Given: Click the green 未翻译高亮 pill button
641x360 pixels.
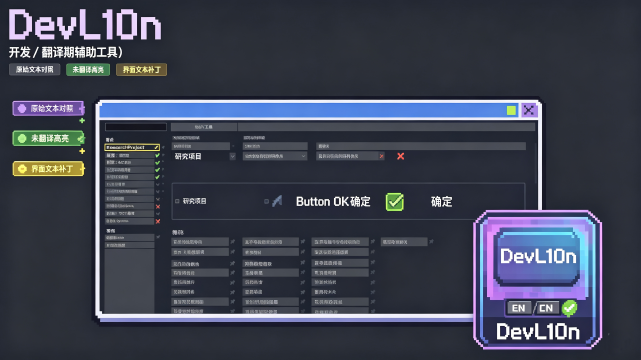Looking at the screenshot, I should (48, 139).
